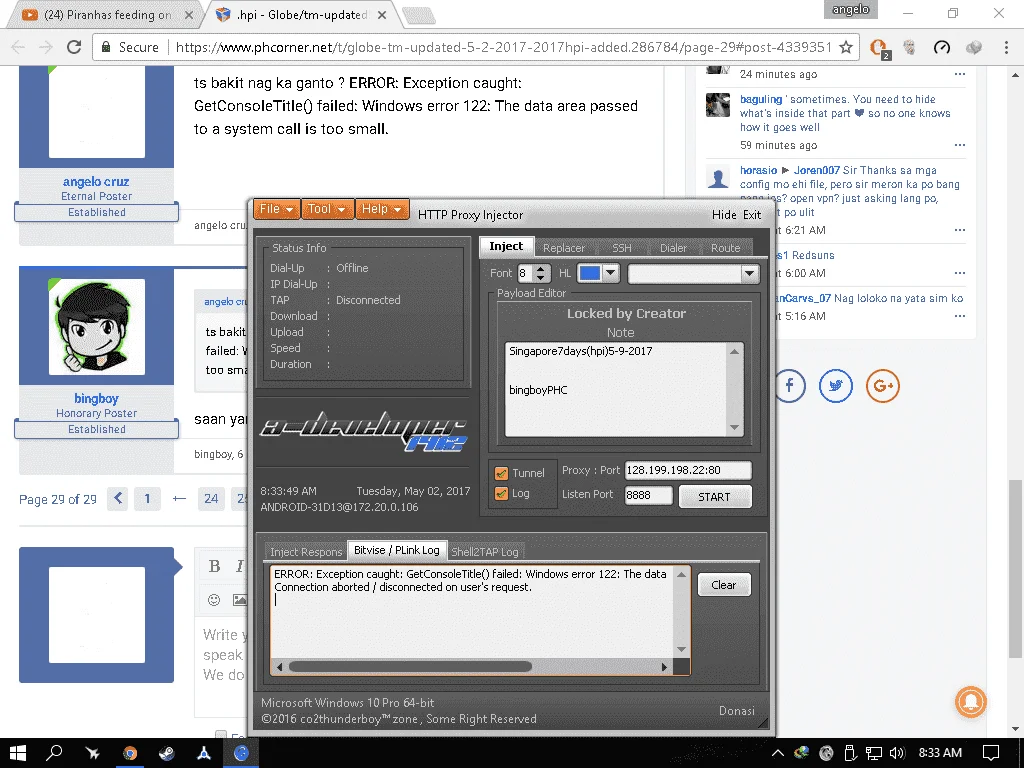
Task: Open bingboy profile link
Action: pos(96,398)
